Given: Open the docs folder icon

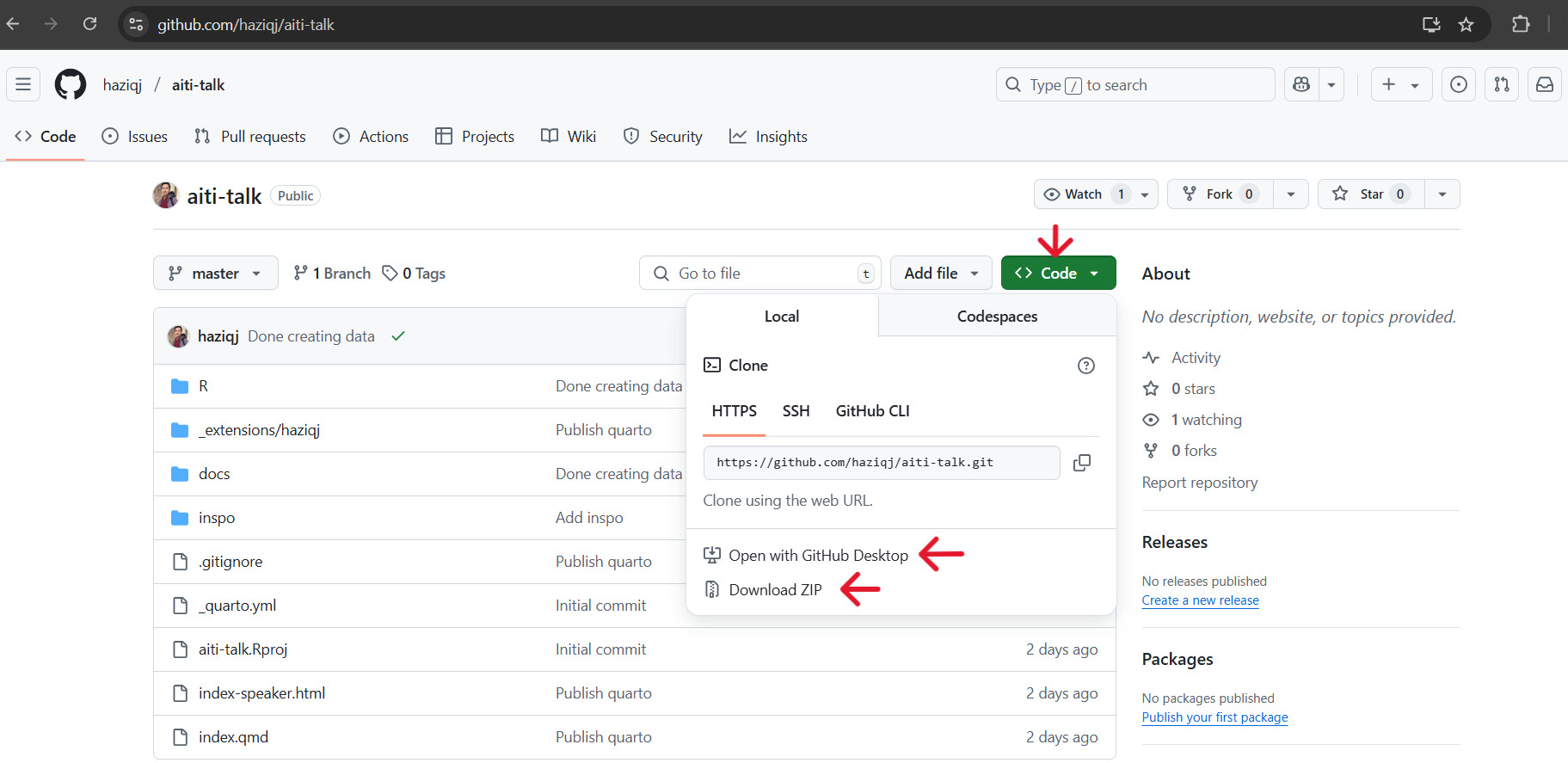Looking at the screenshot, I should pos(180,474).
